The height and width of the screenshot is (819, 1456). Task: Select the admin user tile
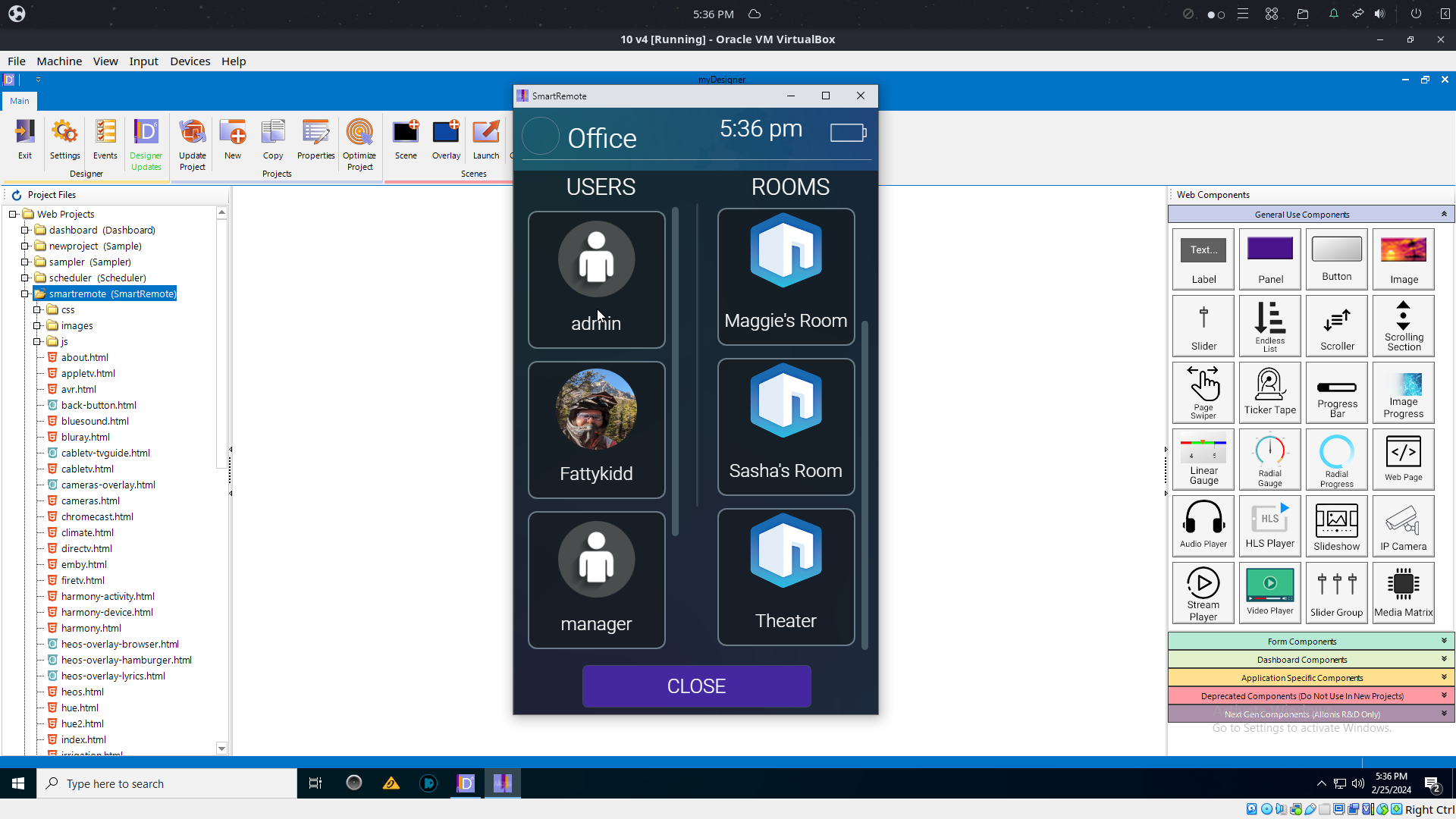[597, 280]
